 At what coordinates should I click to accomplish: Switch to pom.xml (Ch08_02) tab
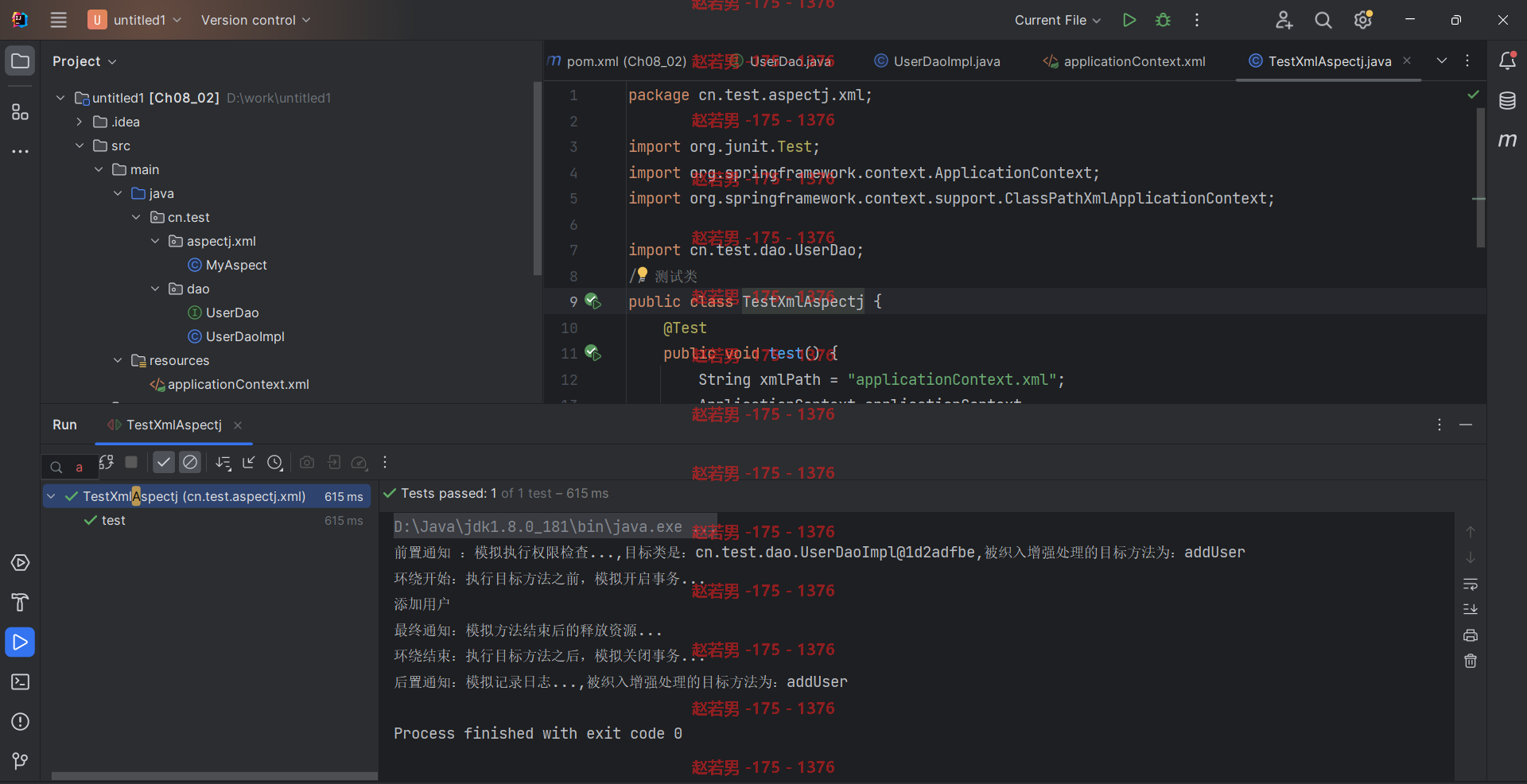click(x=617, y=61)
